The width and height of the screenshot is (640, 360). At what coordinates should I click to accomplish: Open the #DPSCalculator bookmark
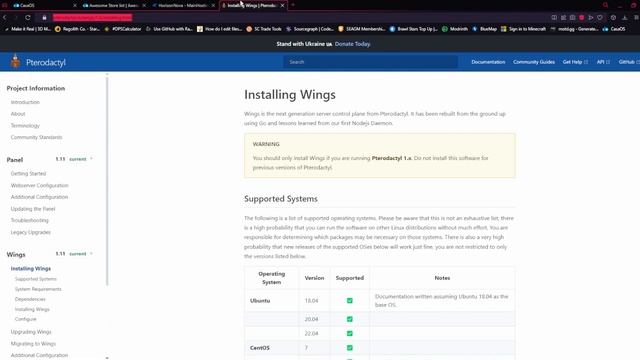[123, 29]
